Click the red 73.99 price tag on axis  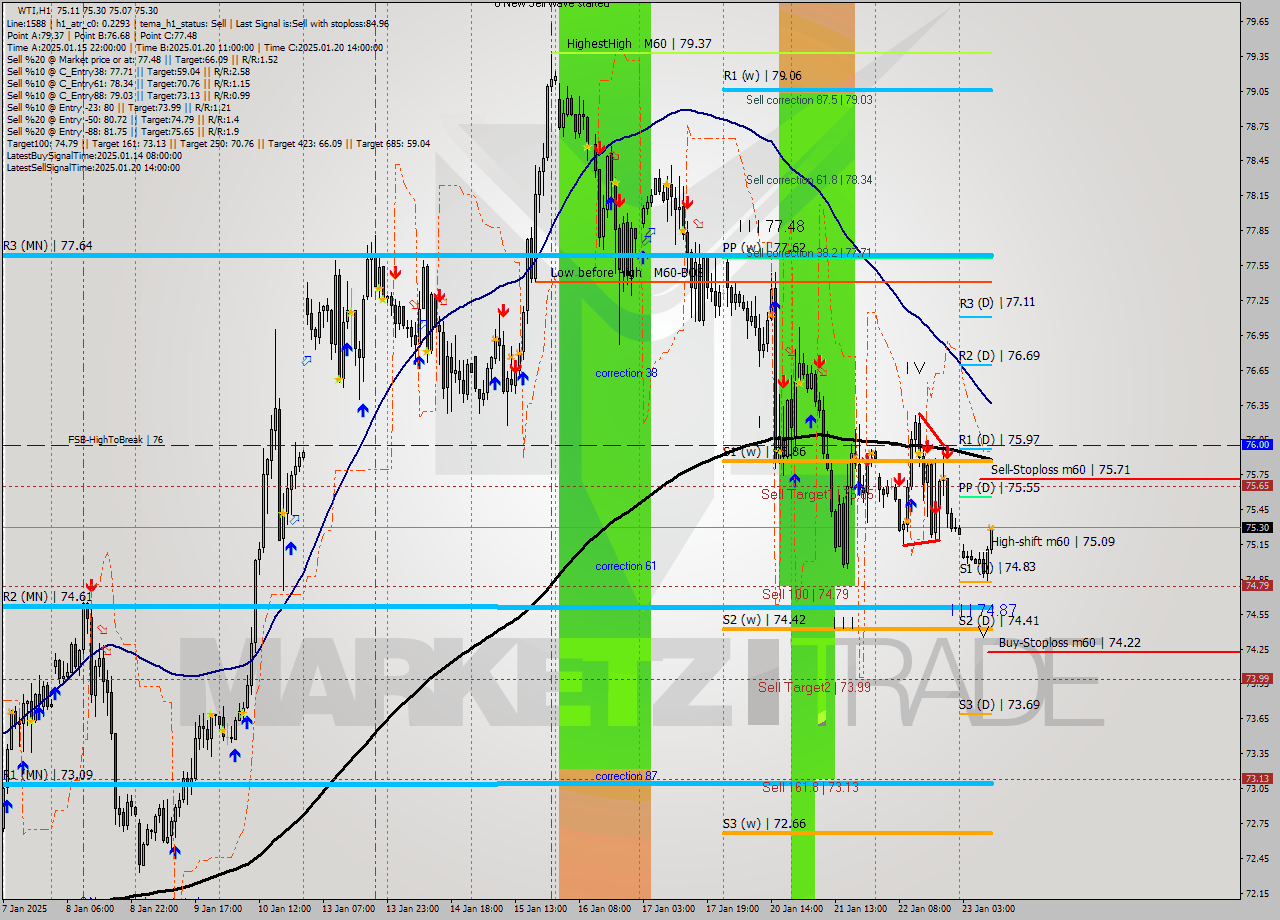pos(1257,678)
